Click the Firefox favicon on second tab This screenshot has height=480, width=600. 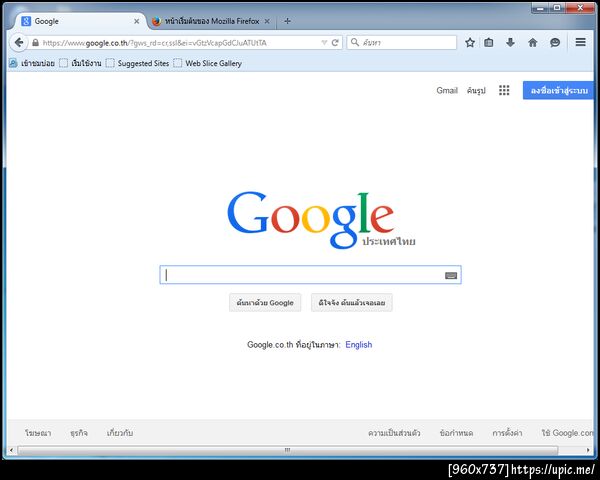(x=157, y=21)
